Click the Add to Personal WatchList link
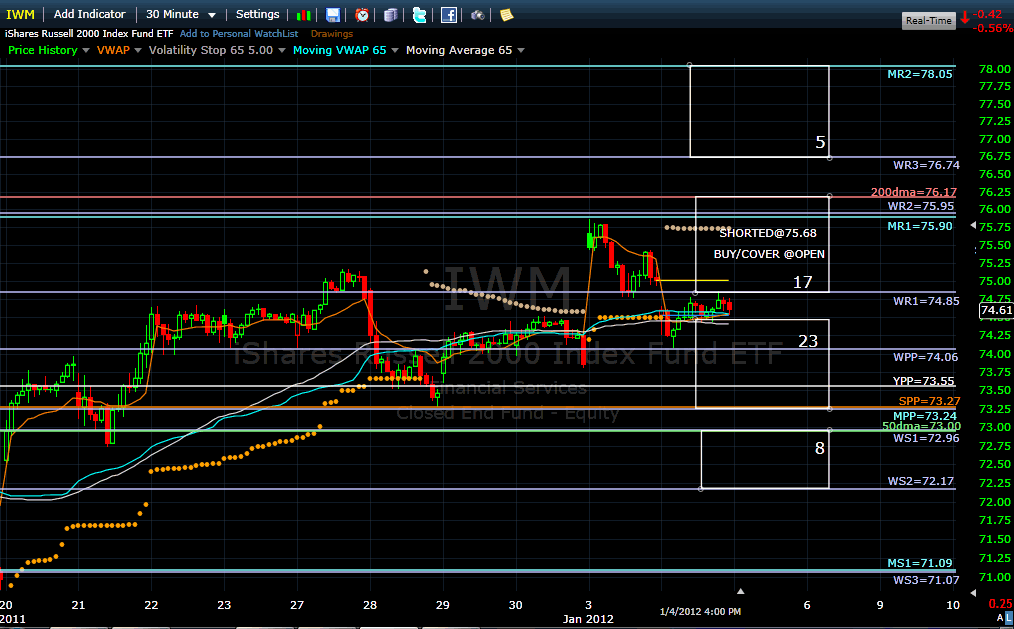Screen dimensions: 1014x629 click(x=239, y=34)
